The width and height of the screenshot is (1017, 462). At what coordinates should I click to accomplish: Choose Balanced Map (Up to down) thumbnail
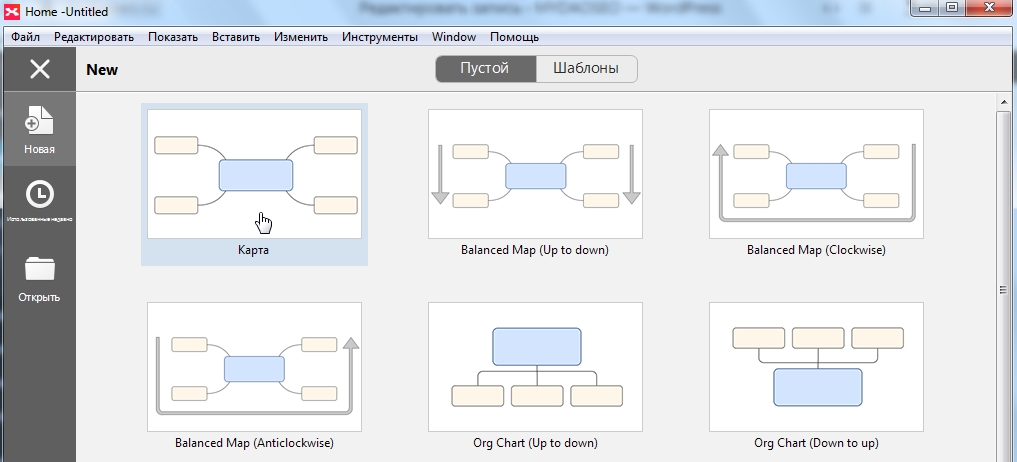pos(535,174)
